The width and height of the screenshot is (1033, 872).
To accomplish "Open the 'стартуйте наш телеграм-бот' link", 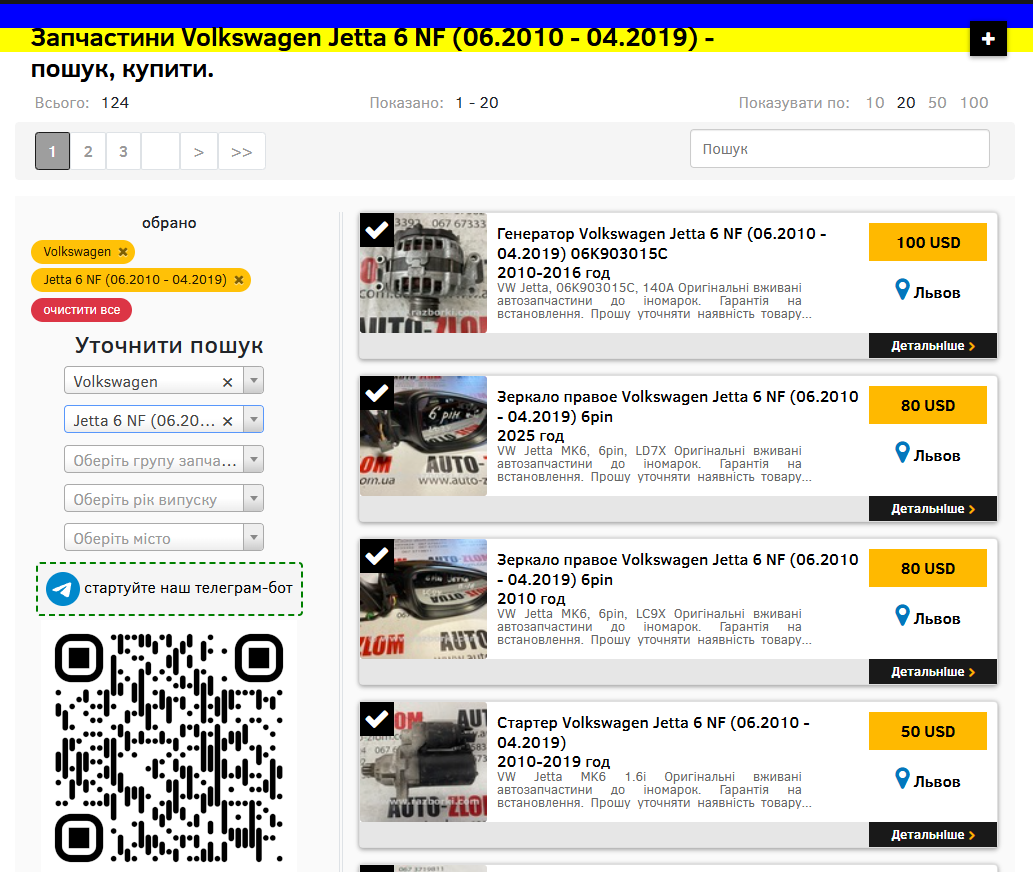I will 188,588.
